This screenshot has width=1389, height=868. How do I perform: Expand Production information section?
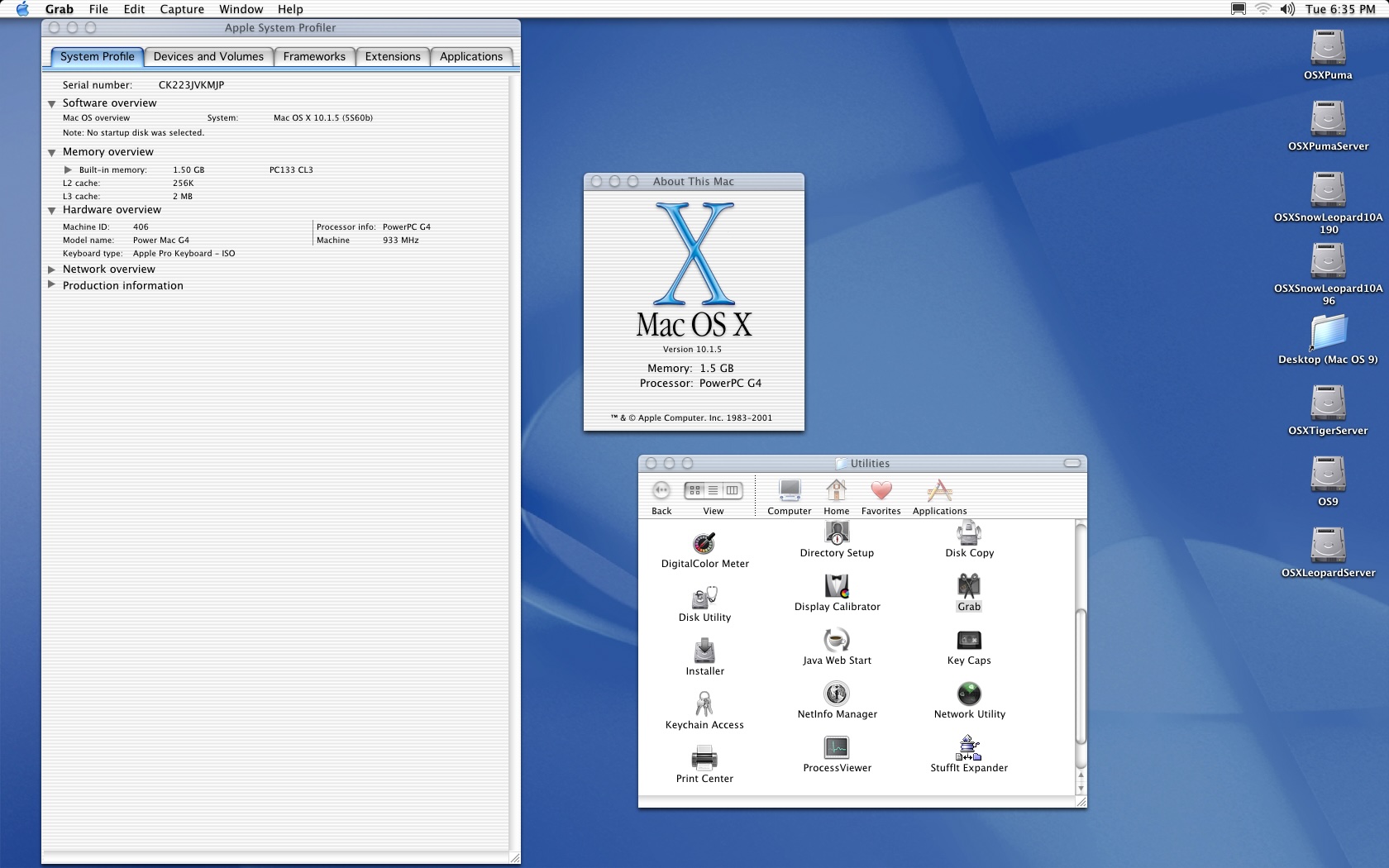point(52,285)
